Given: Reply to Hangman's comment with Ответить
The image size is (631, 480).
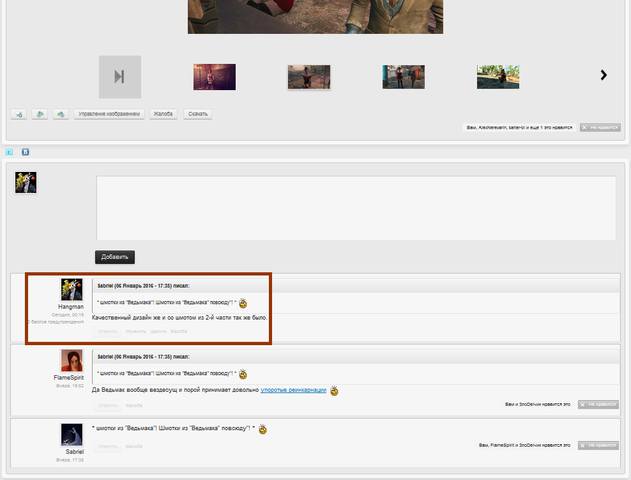Looking at the screenshot, I should pyautogui.click(x=108, y=332).
